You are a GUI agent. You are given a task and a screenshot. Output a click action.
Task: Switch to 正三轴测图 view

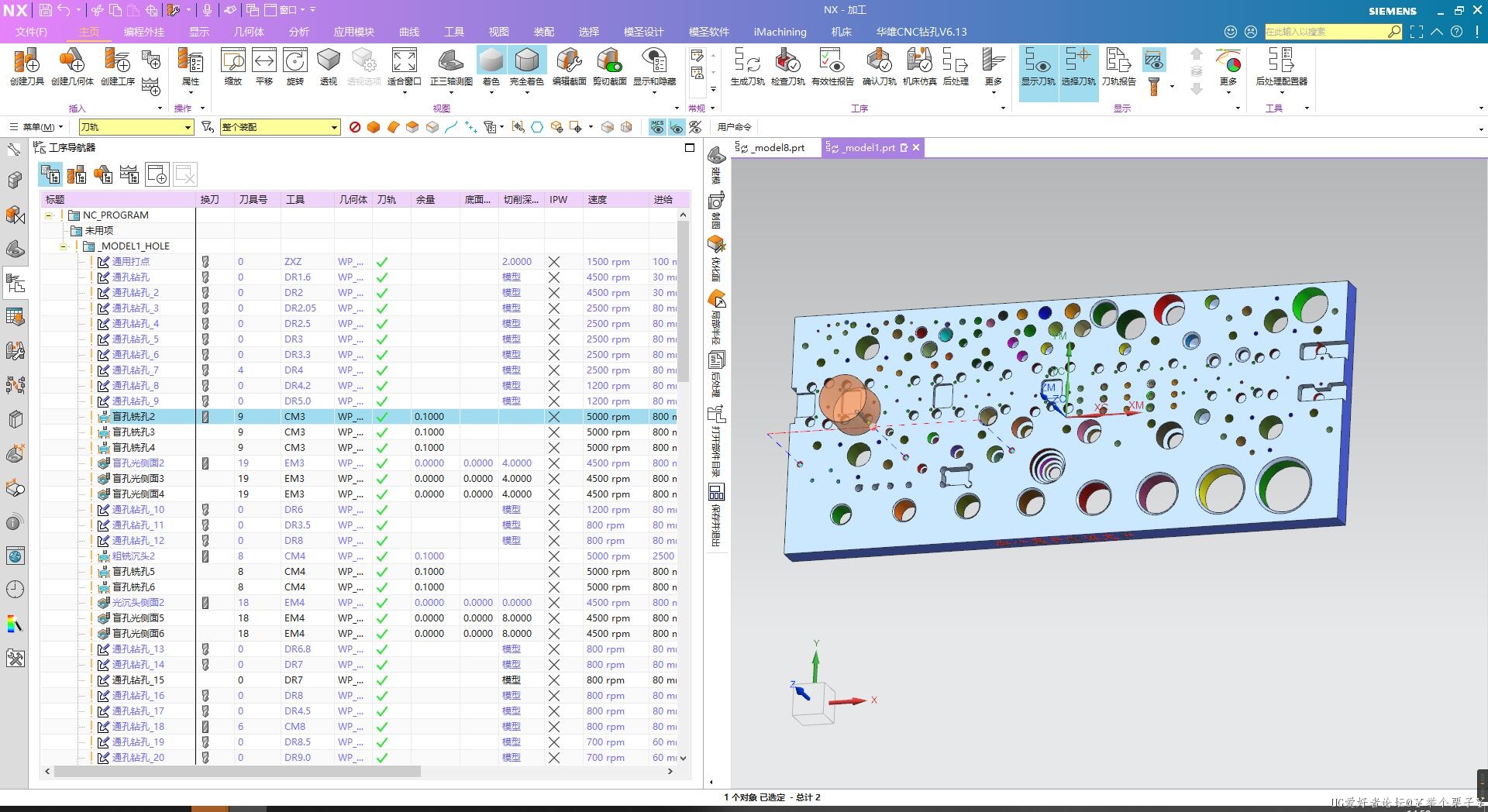click(x=451, y=66)
